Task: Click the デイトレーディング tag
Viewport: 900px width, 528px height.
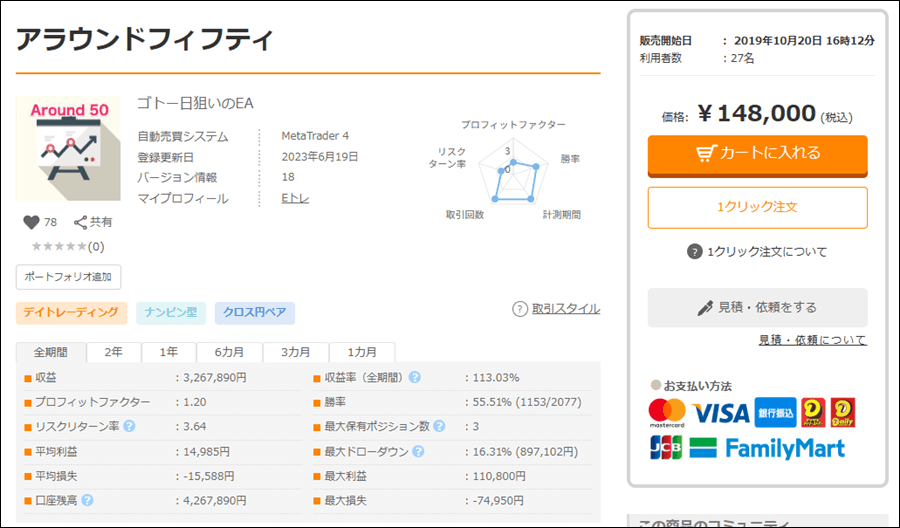Action: click(72, 313)
